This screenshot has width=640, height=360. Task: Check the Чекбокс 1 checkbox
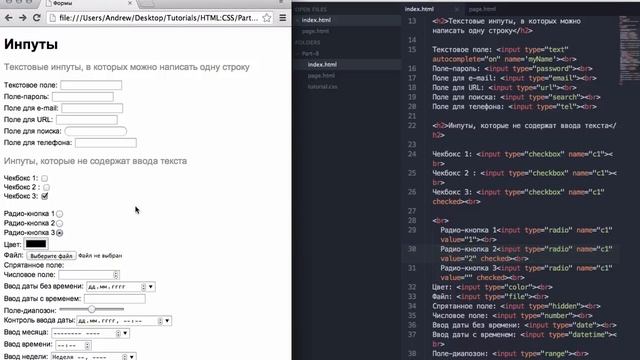click(x=44, y=178)
